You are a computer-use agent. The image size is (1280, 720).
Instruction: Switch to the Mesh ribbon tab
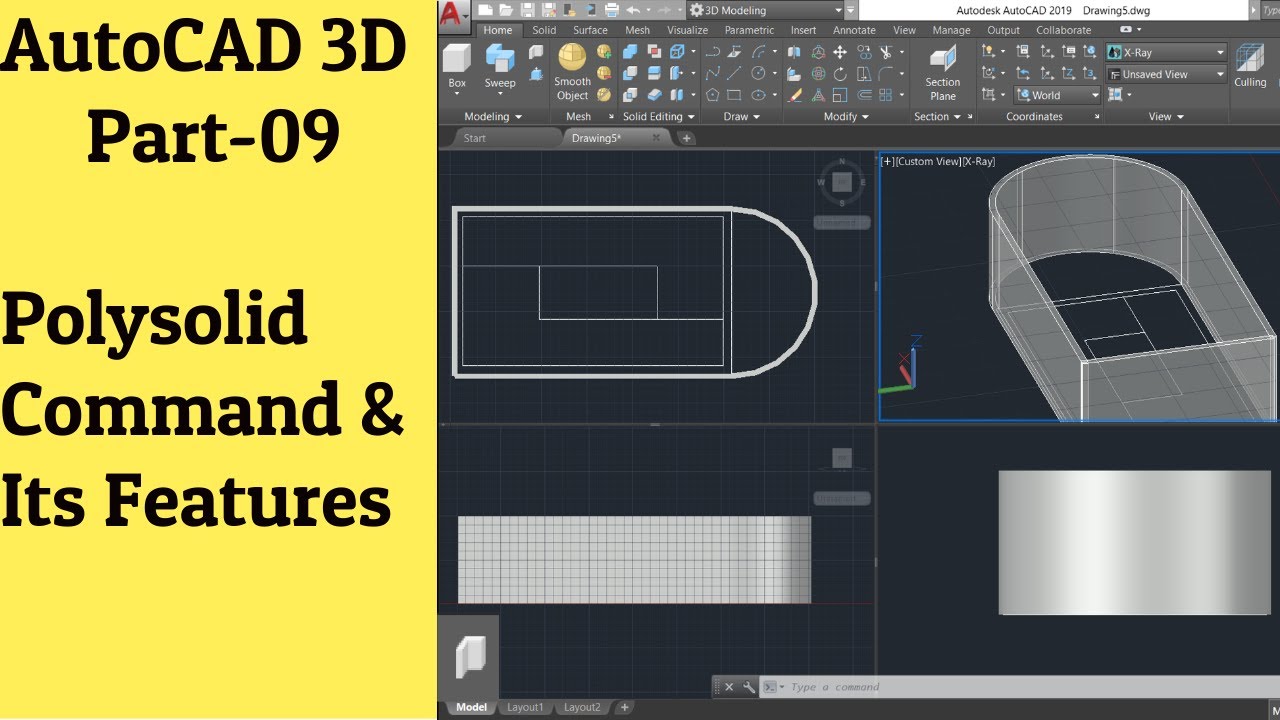tap(637, 30)
